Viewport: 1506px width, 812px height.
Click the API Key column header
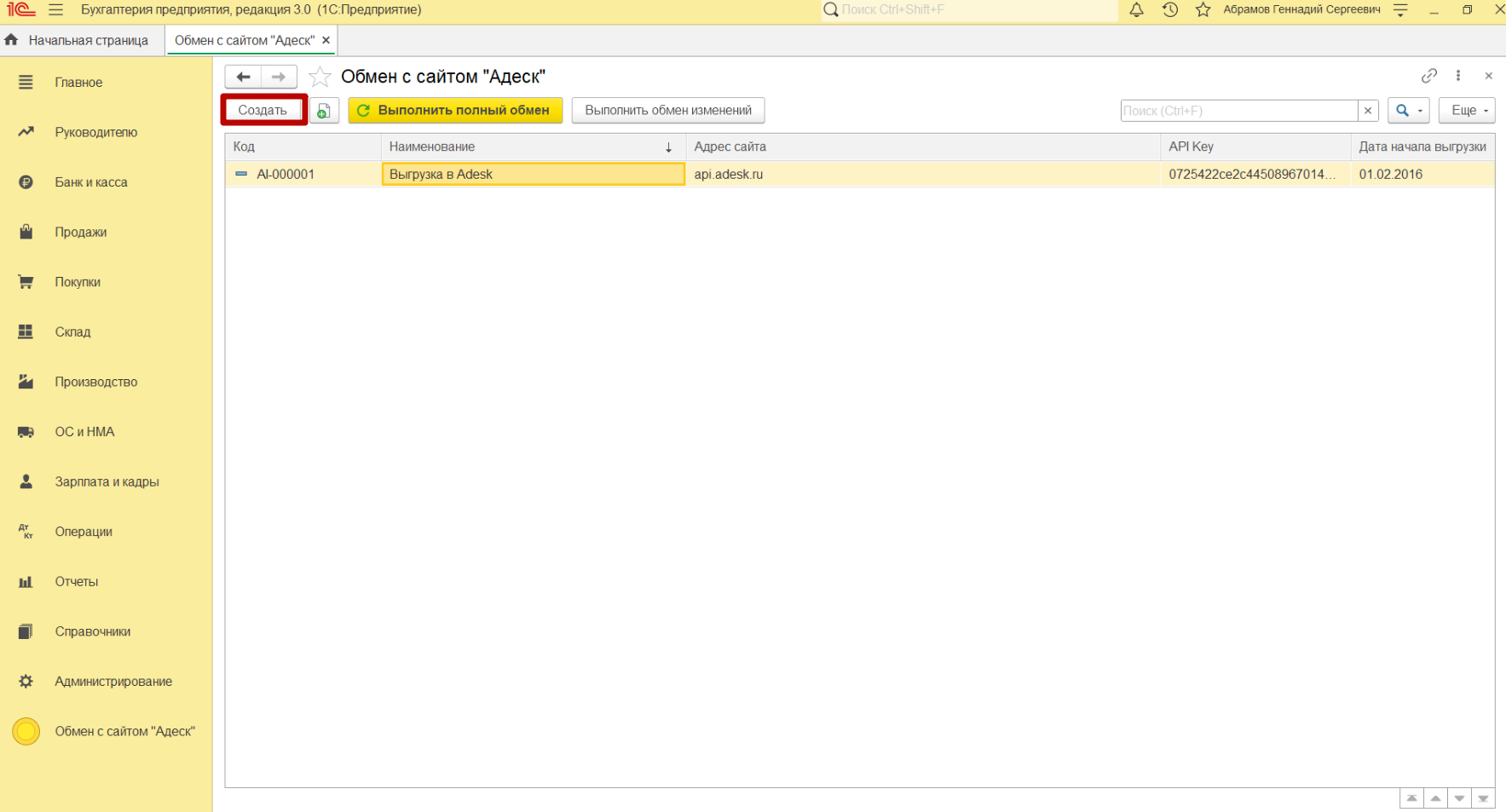(1255, 147)
